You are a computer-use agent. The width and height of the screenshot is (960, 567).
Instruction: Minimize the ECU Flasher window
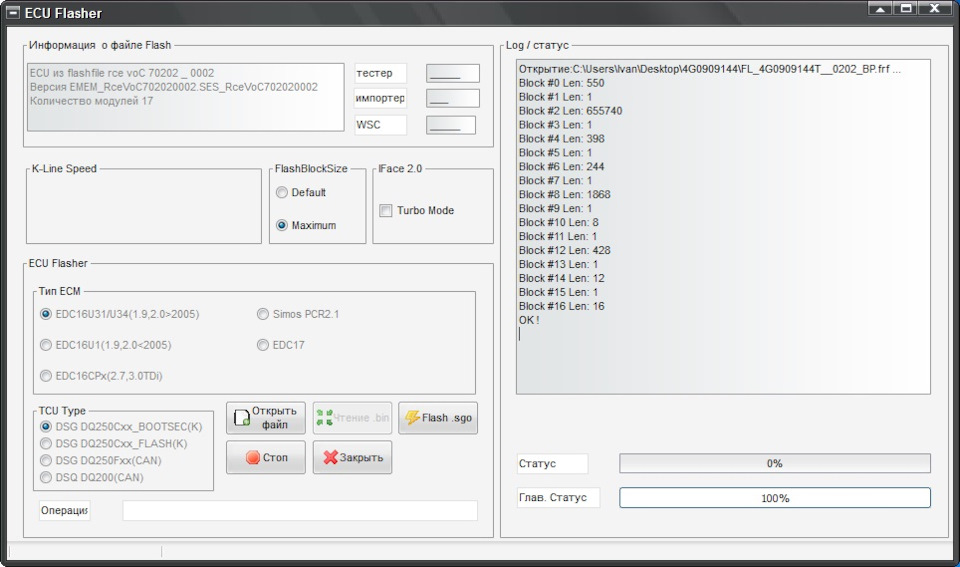(880, 9)
